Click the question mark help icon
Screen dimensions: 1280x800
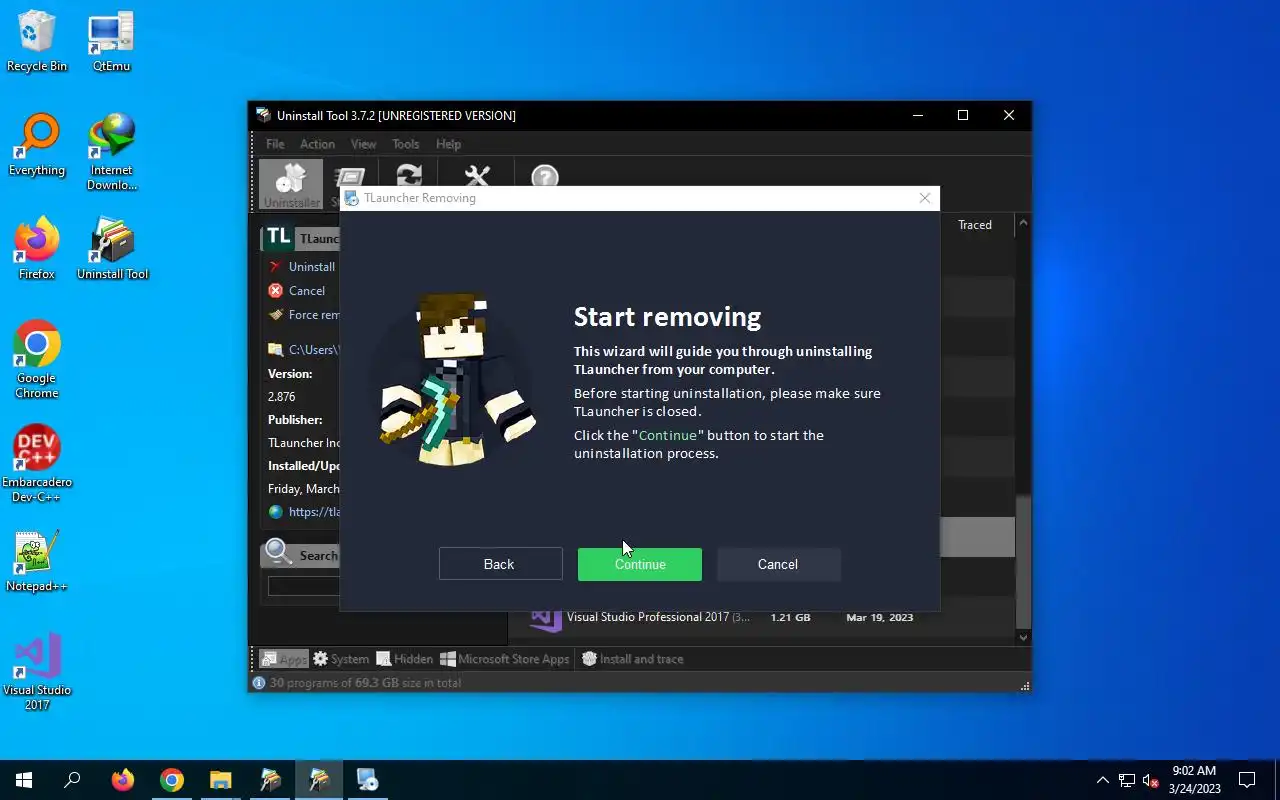point(544,177)
